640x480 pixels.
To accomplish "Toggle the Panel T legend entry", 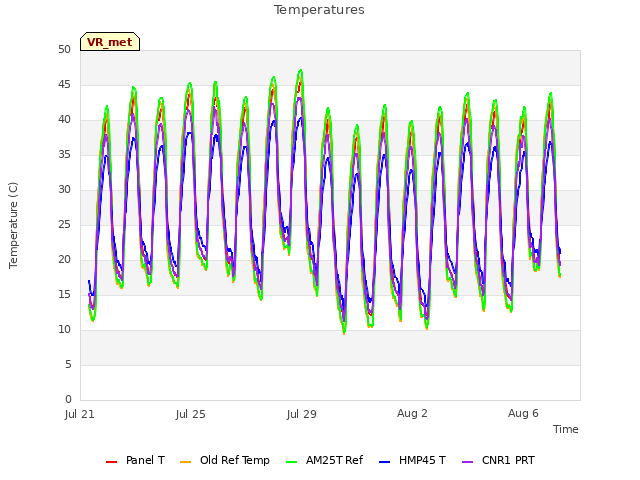I will pyautogui.click(x=135, y=460).
